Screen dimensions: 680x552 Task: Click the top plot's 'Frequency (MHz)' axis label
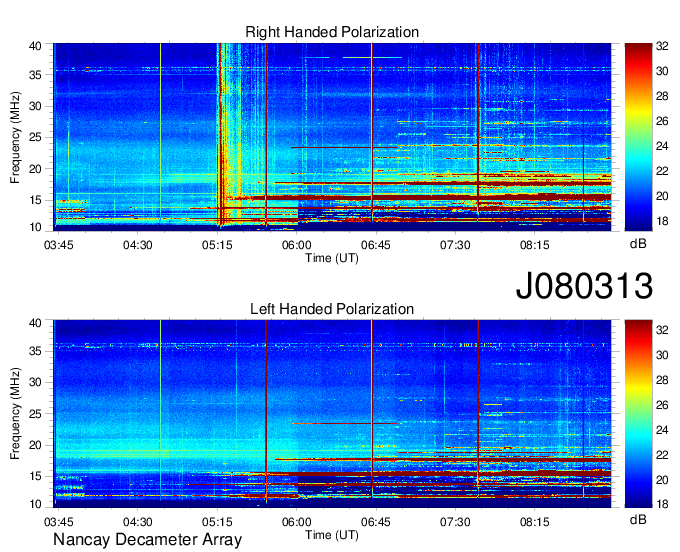coord(15,137)
